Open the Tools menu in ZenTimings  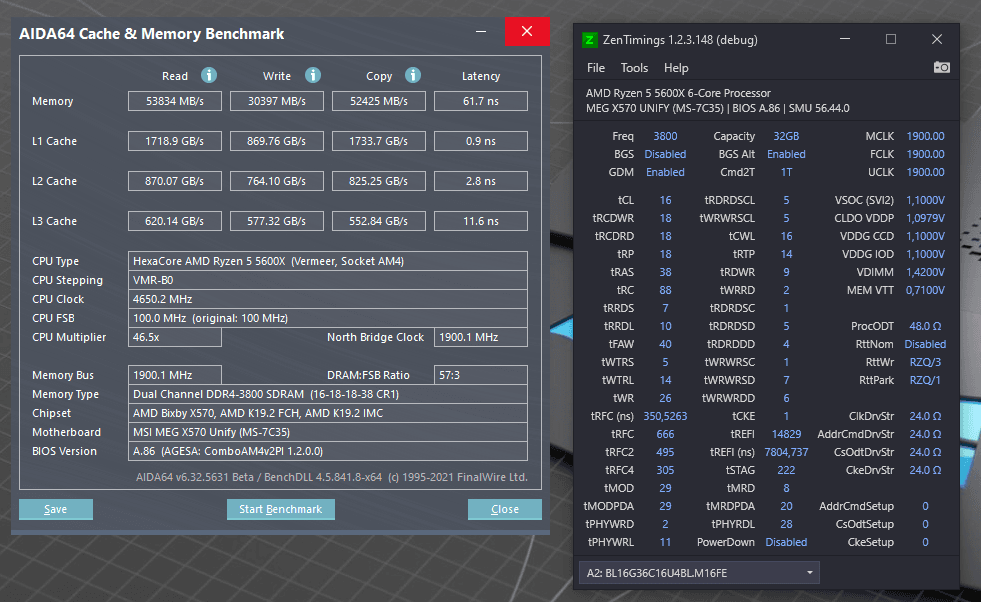pos(634,68)
